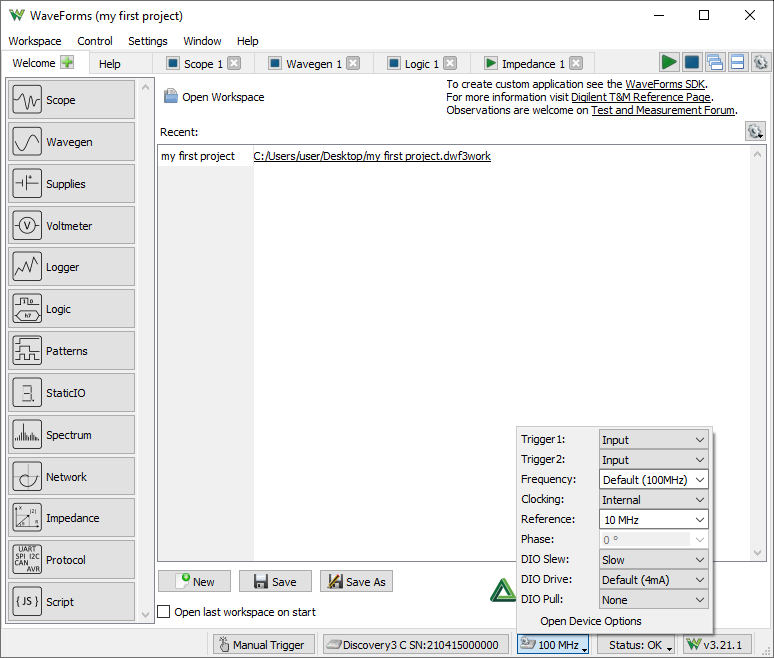Image resolution: width=774 pixels, height=658 pixels.
Task: Open the Protocol instrument
Action: tap(71, 560)
